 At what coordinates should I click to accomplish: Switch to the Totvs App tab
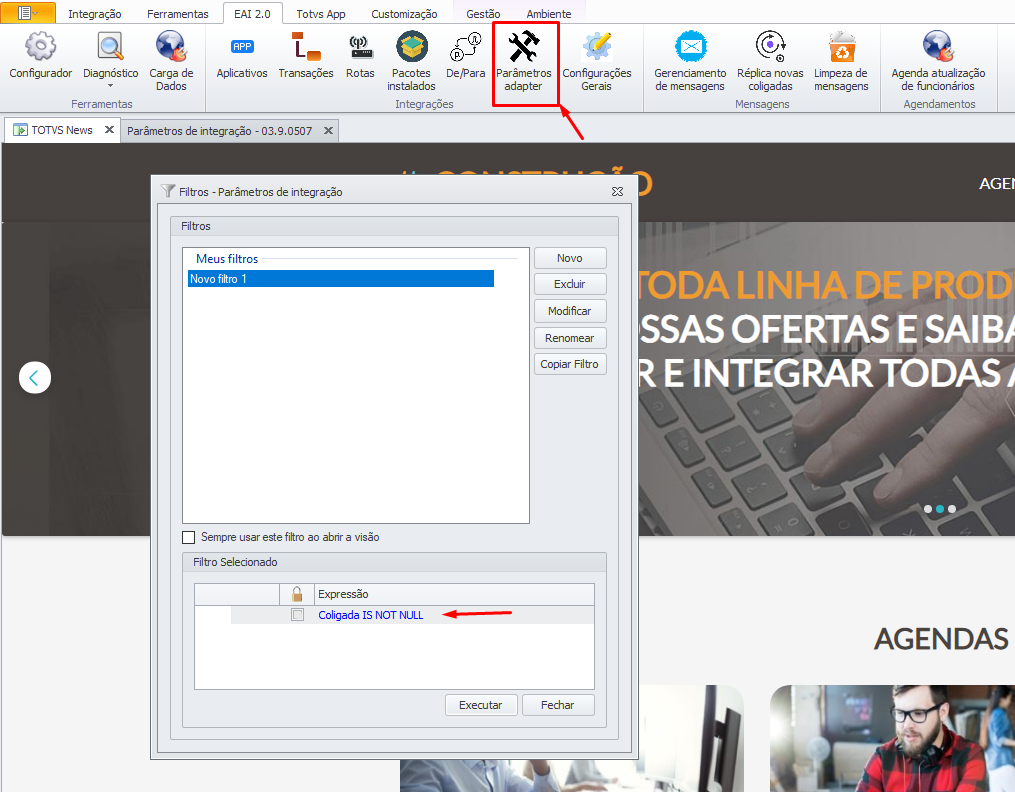tap(321, 14)
